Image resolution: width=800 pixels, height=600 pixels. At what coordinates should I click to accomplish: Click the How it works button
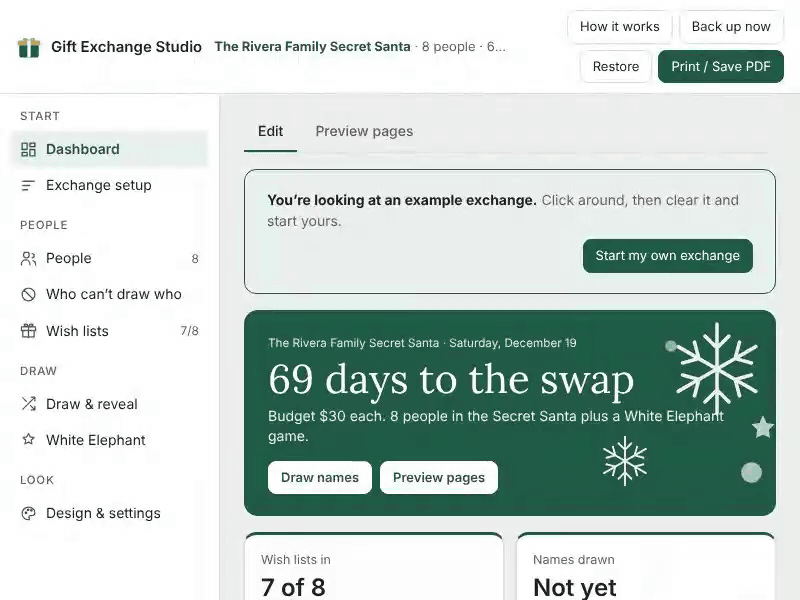[620, 27]
